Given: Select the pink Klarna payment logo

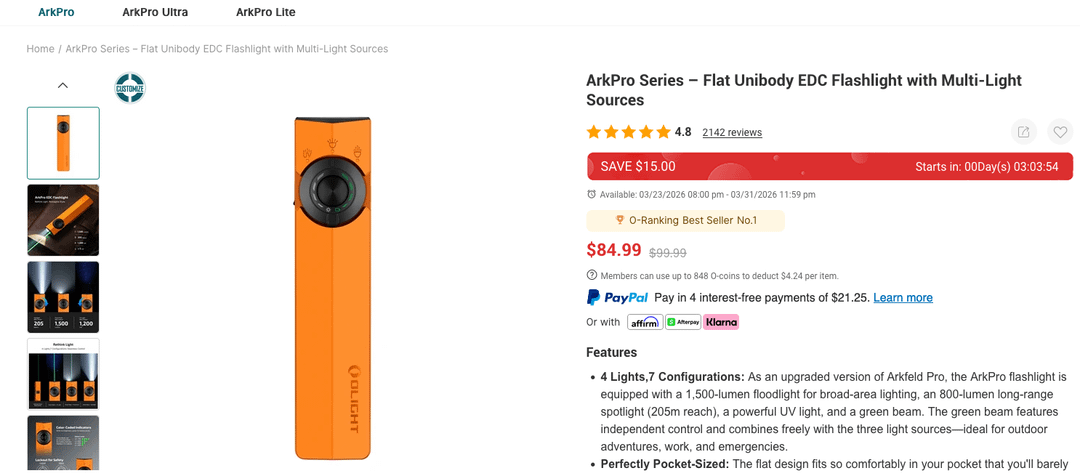Looking at the screenshot, I should point(721,322).
